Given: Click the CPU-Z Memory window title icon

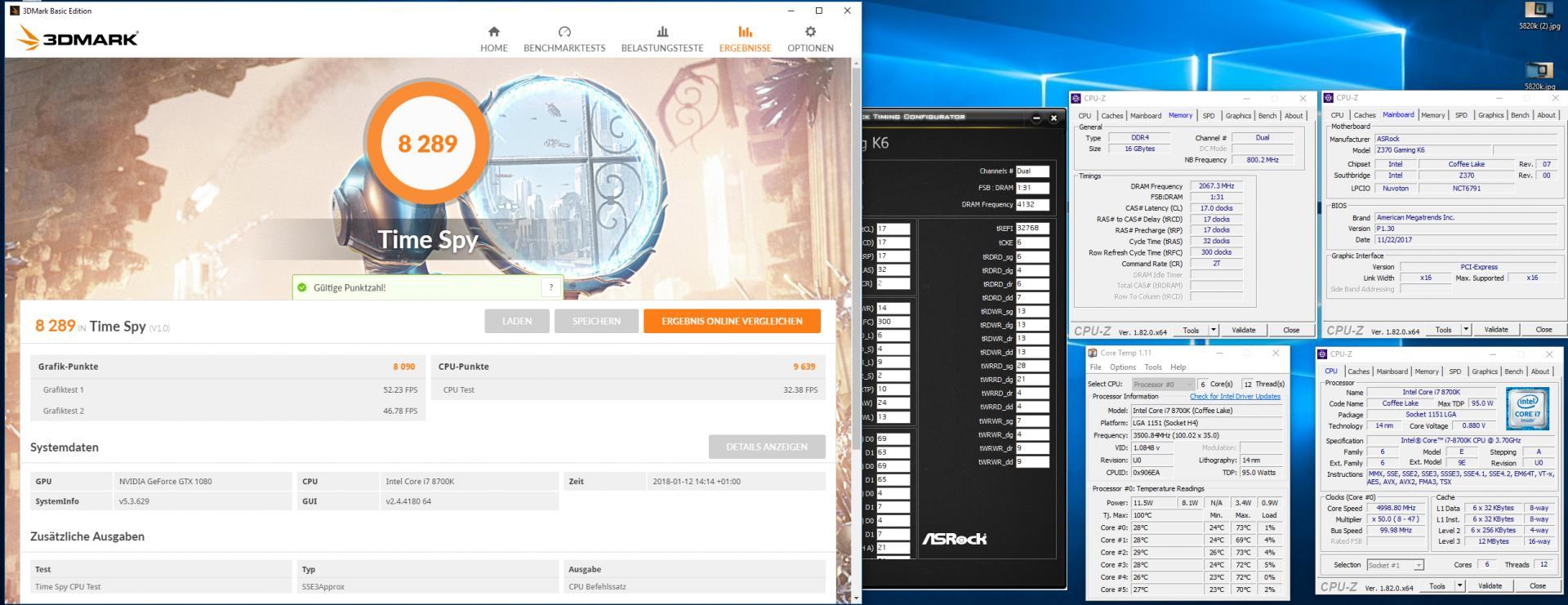Looking at the screenshot, I should pos(1077,98).
